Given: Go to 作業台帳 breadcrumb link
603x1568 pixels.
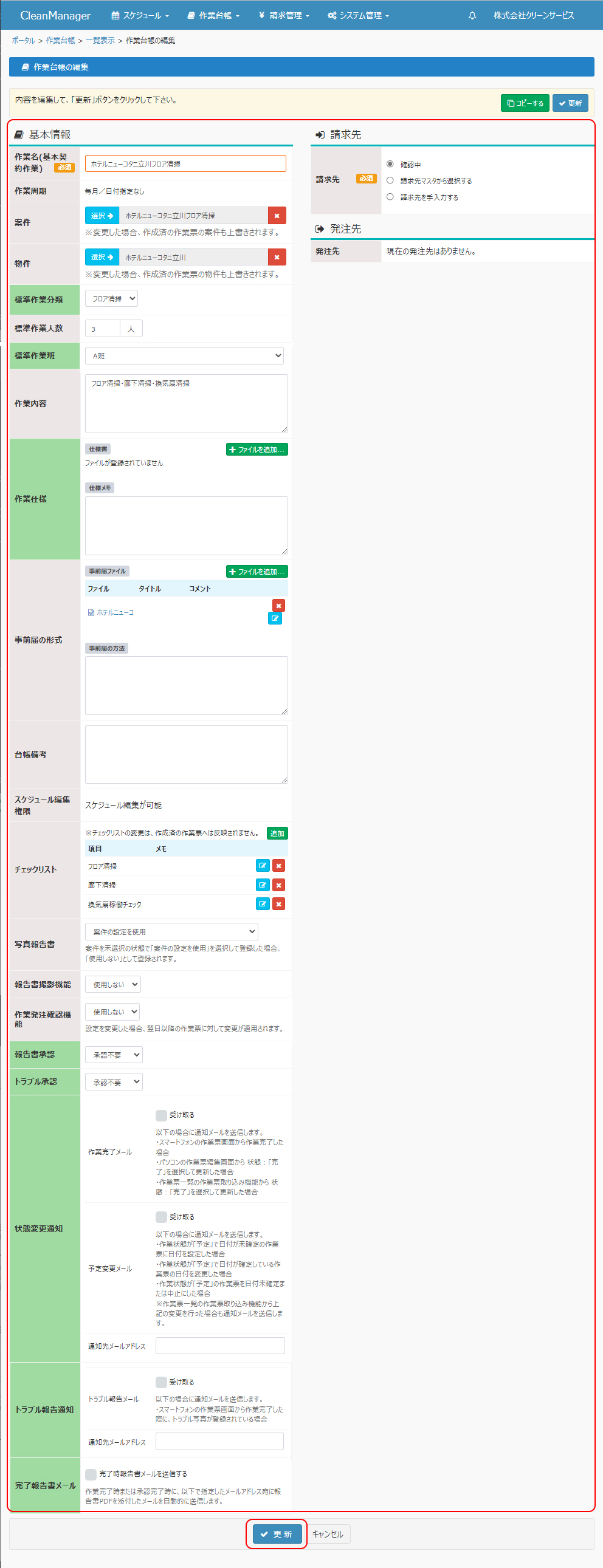Looking at the screenshot, I should pyautogui.click(x=60, y=40).
